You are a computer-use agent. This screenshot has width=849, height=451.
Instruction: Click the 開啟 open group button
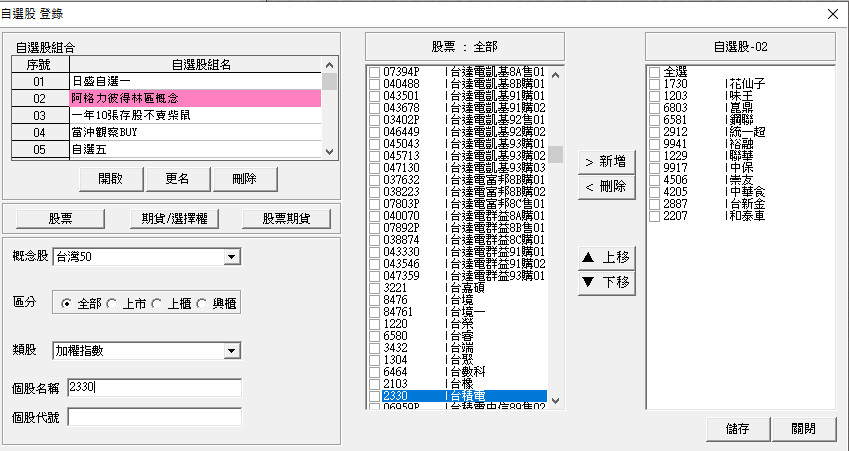coord(110,179)
